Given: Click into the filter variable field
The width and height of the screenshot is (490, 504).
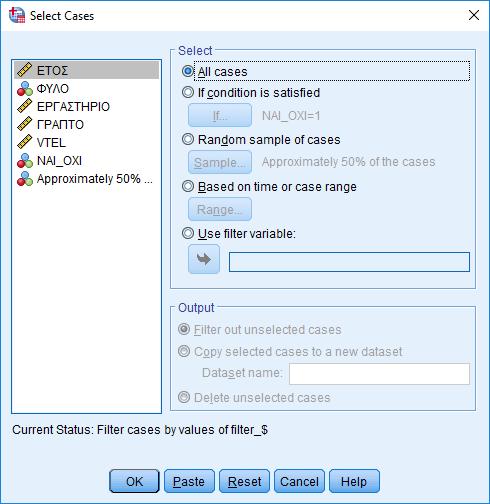Looking at the screenshot, I should [349, 262].
